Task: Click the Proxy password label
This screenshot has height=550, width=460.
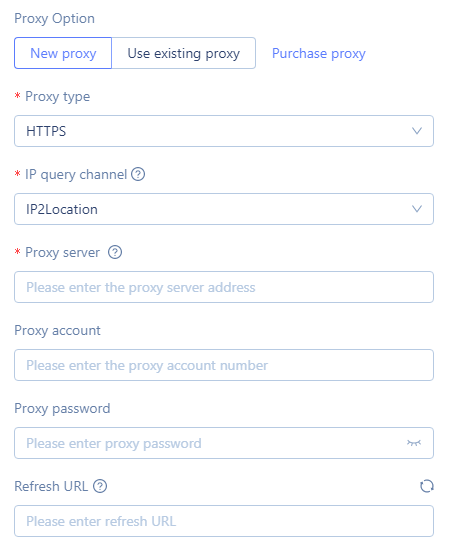Action: [x=62, y=408]
